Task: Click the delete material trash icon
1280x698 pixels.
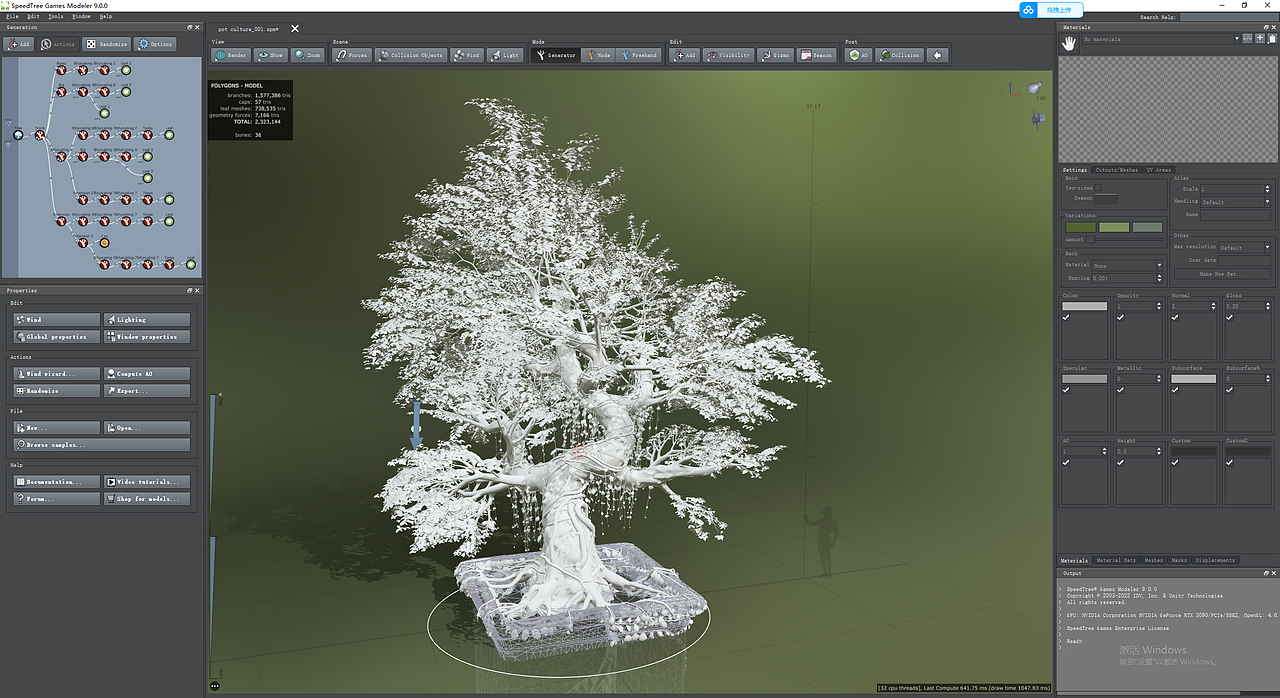Action: [1272, 39]
